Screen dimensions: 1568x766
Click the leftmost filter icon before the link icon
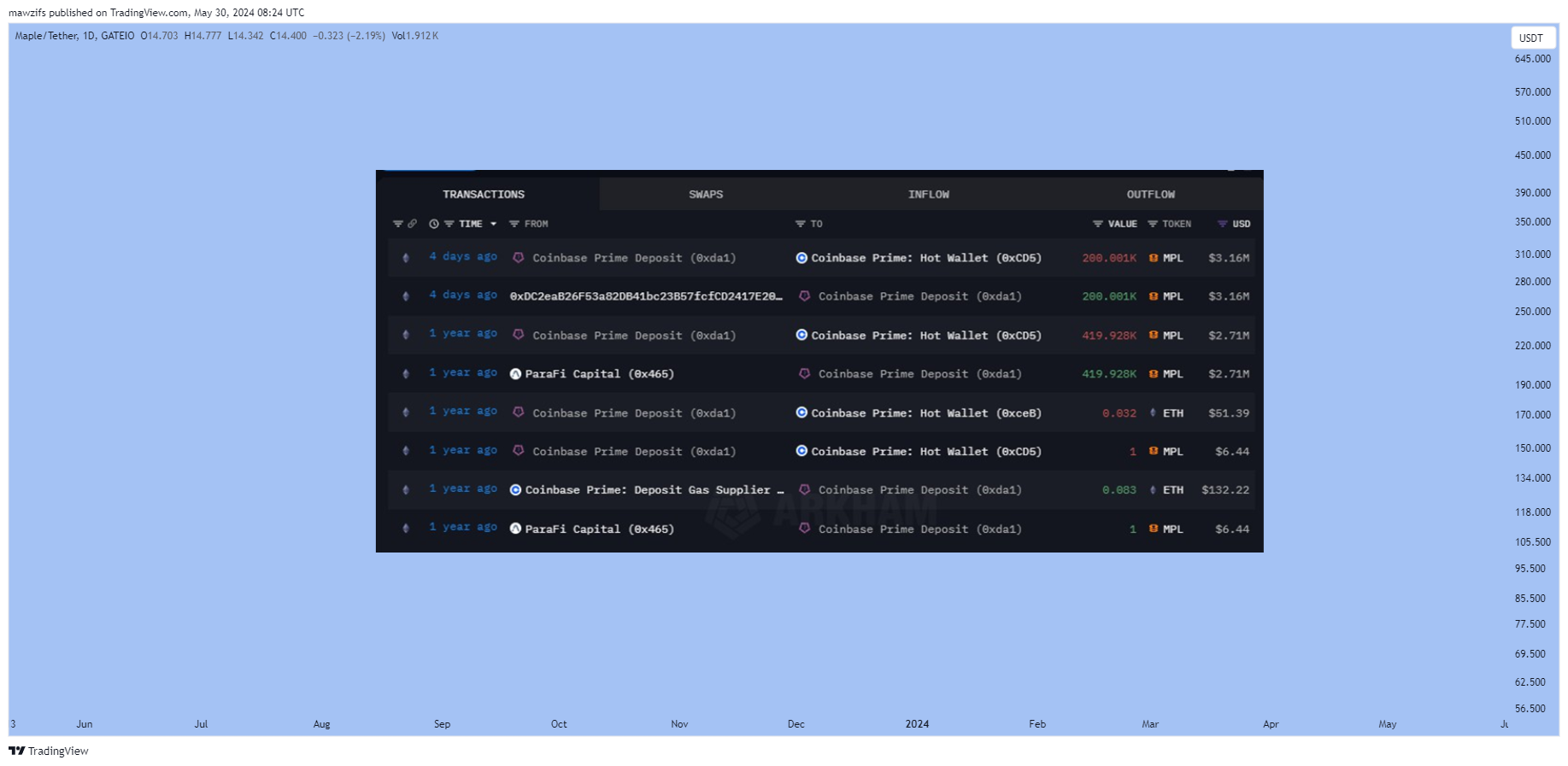tap(397, 224)
